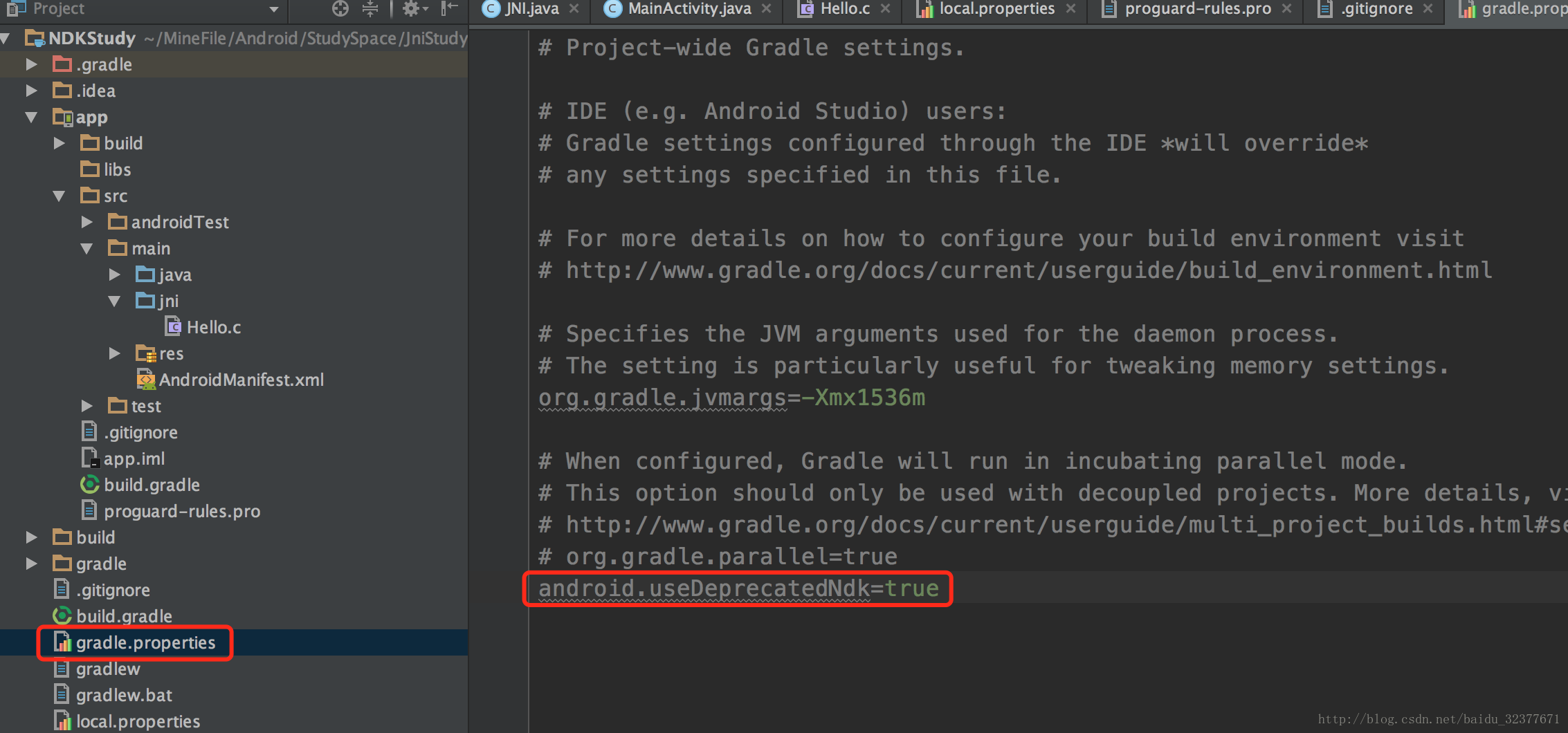Close the local.properties tab
The image size is (1568, 733).
click(1070, 9)
